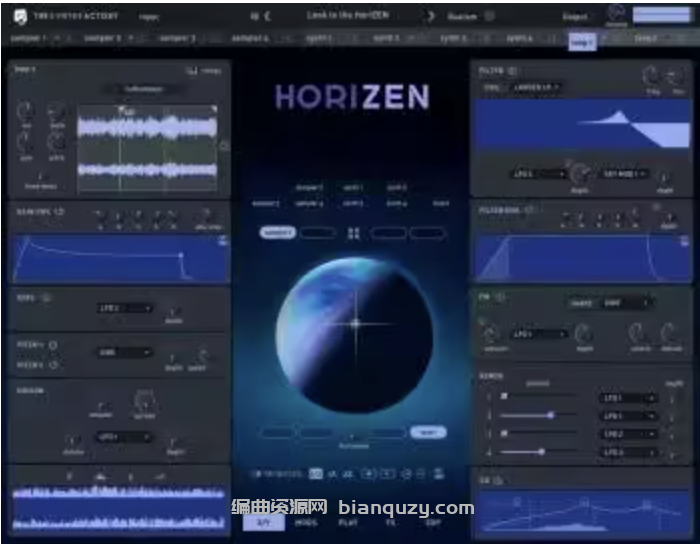Screen dimensions: 700x544
Task: Click the filter frequency knob
Action: [x=651, y=76]
